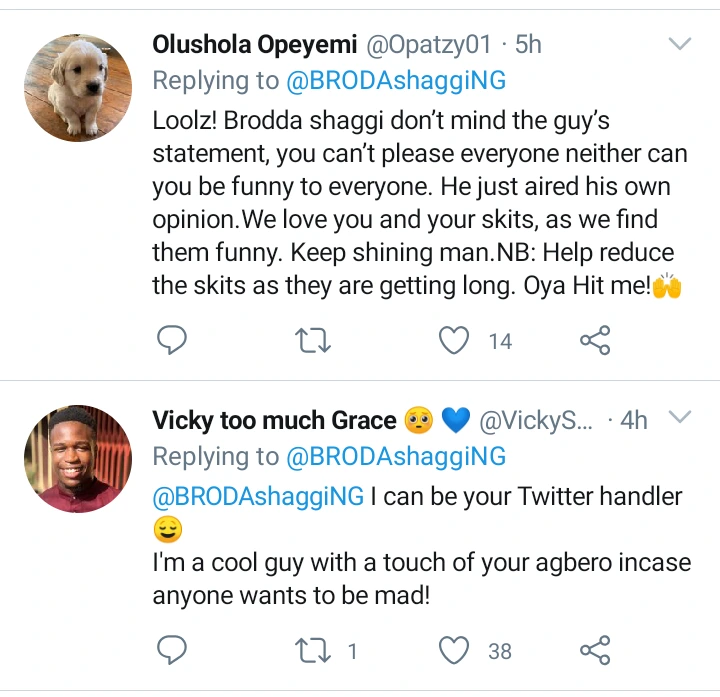Share Vicky too much Grace's tweet
This screenshot has height=697, width=720.
tap(595, 652)
